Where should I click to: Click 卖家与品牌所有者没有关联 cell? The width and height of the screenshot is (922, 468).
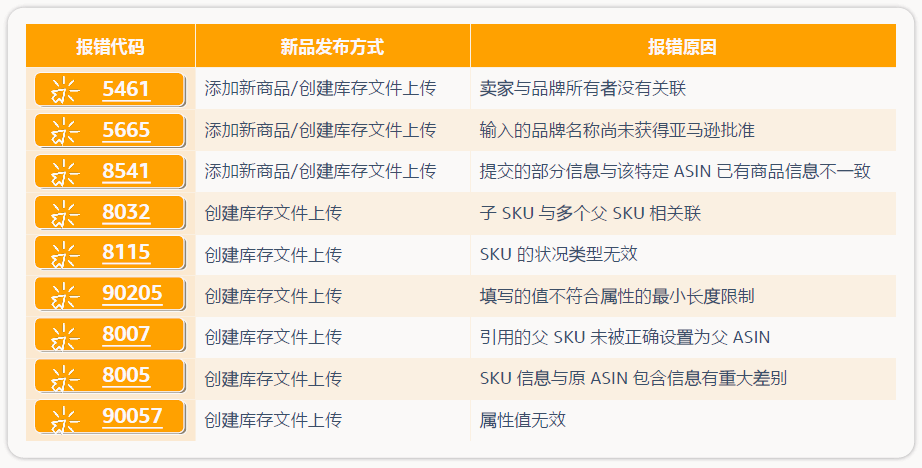tap(683, 89)
